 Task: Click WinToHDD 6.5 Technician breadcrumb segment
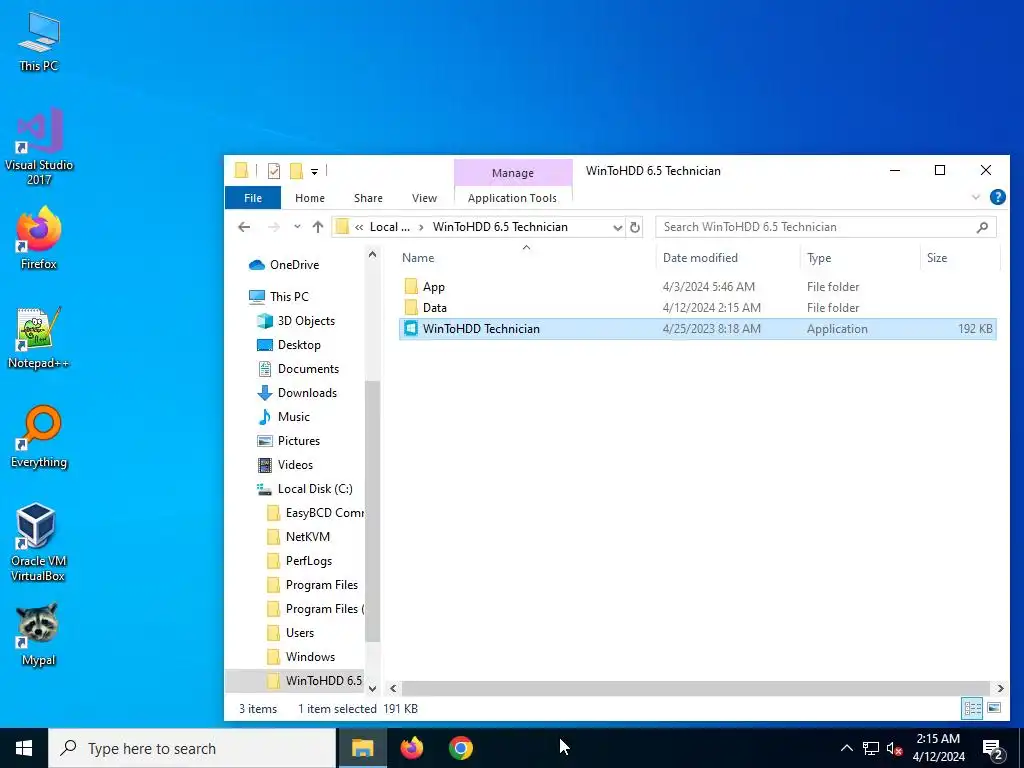tap(500, 227)
